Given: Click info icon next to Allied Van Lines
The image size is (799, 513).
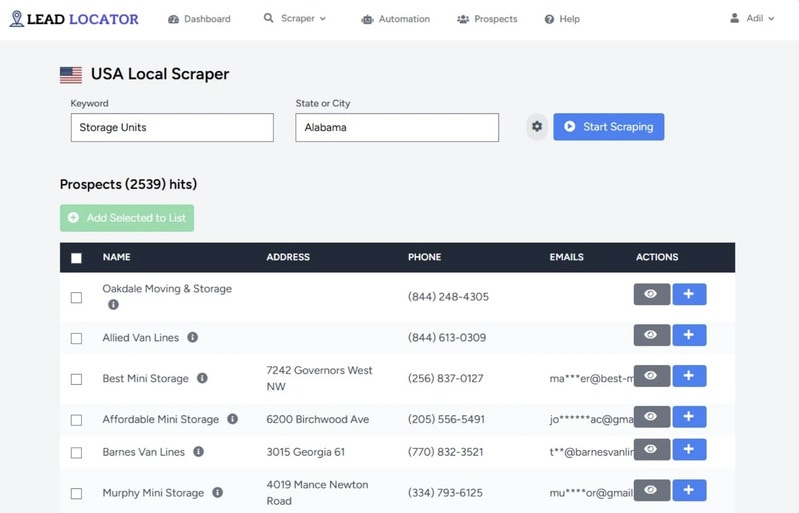Looking at the screenshot, I should click(x=192, y=338).
